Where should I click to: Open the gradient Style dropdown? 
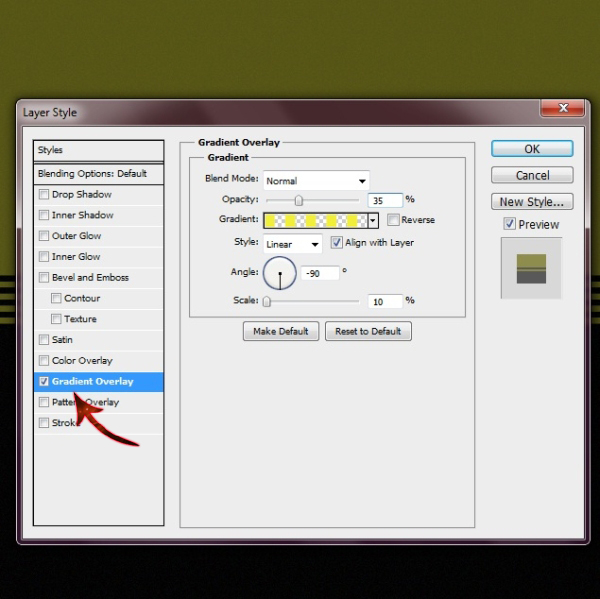click(x=293, y=244)
